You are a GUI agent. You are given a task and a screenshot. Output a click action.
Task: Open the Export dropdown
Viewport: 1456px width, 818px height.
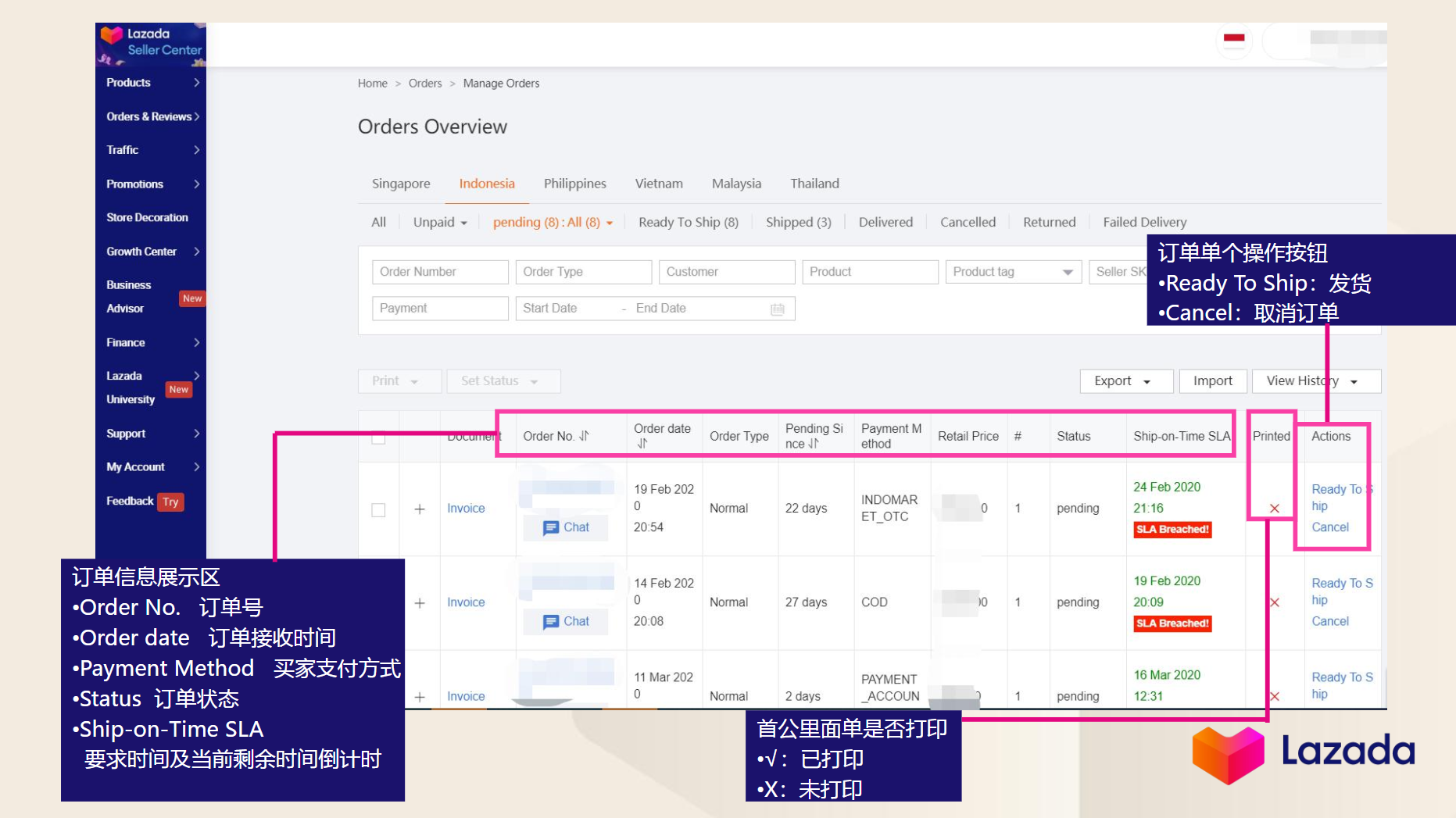click(1126, 381)
